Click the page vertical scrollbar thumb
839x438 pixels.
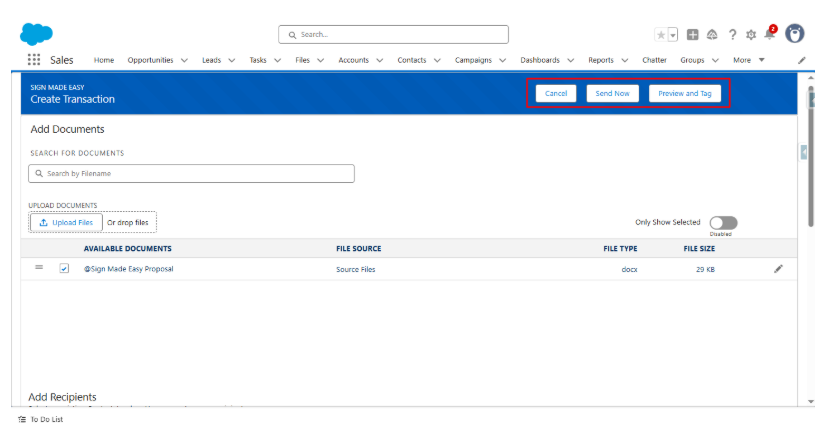pyautogui.click(x=811, y=156)
